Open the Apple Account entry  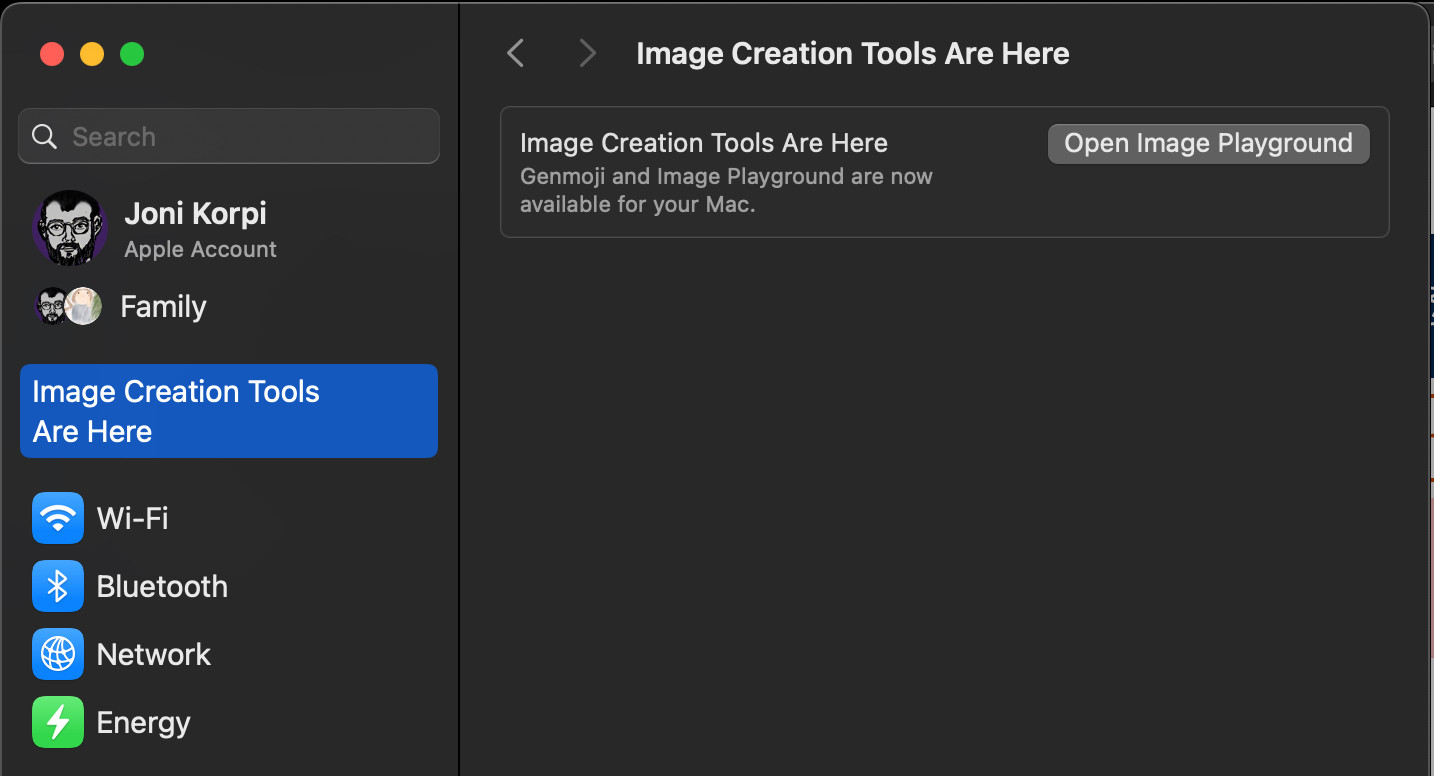[x=200, y=249]
